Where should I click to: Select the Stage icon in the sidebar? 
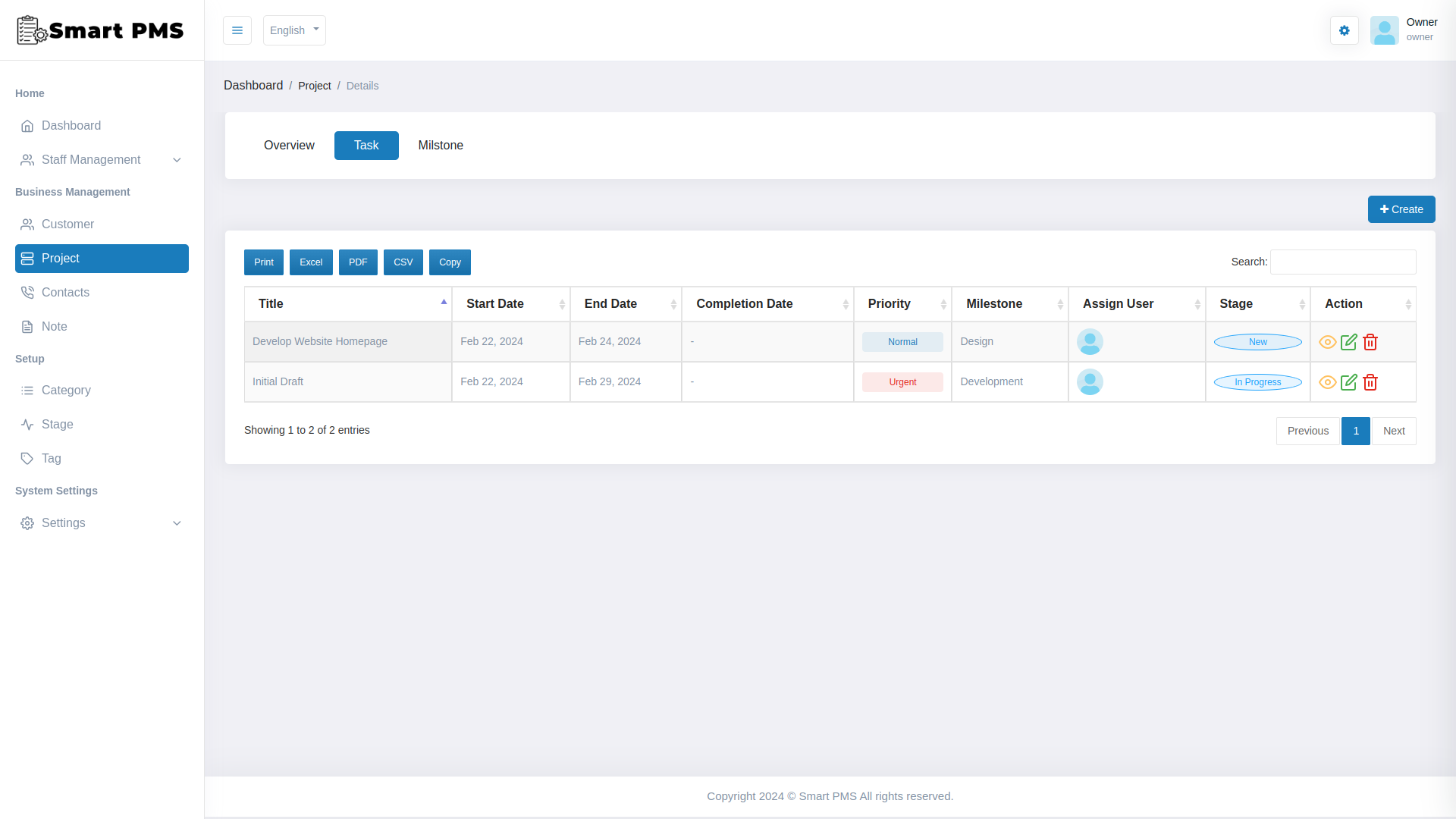point(27,424)
